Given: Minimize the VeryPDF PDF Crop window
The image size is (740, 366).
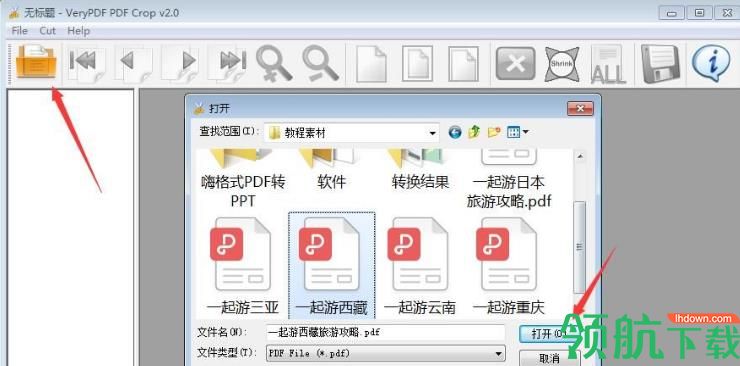Looking at the screenshot, I should click(x=671, y=13).
